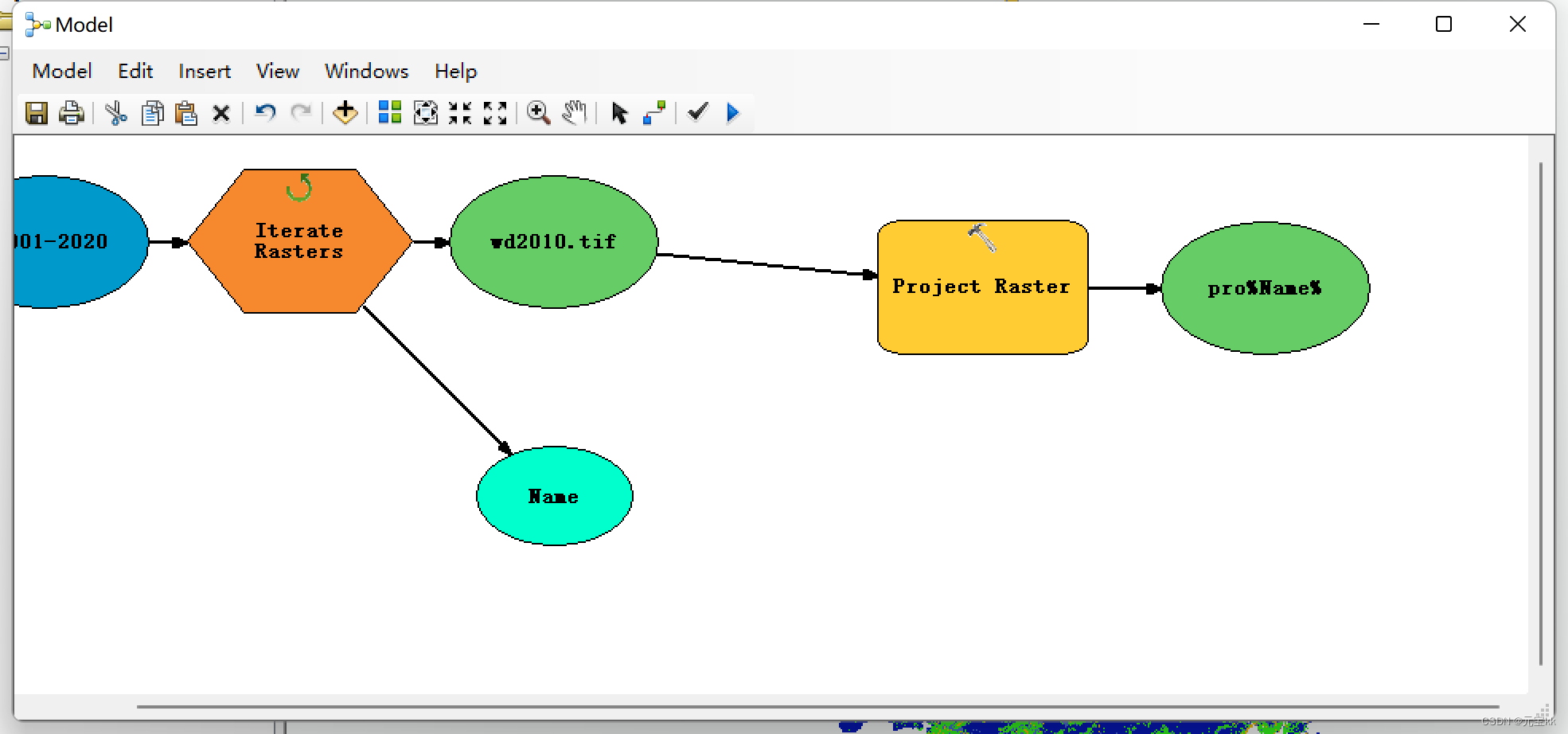Undo the last model edit

[x=265, y=112]
